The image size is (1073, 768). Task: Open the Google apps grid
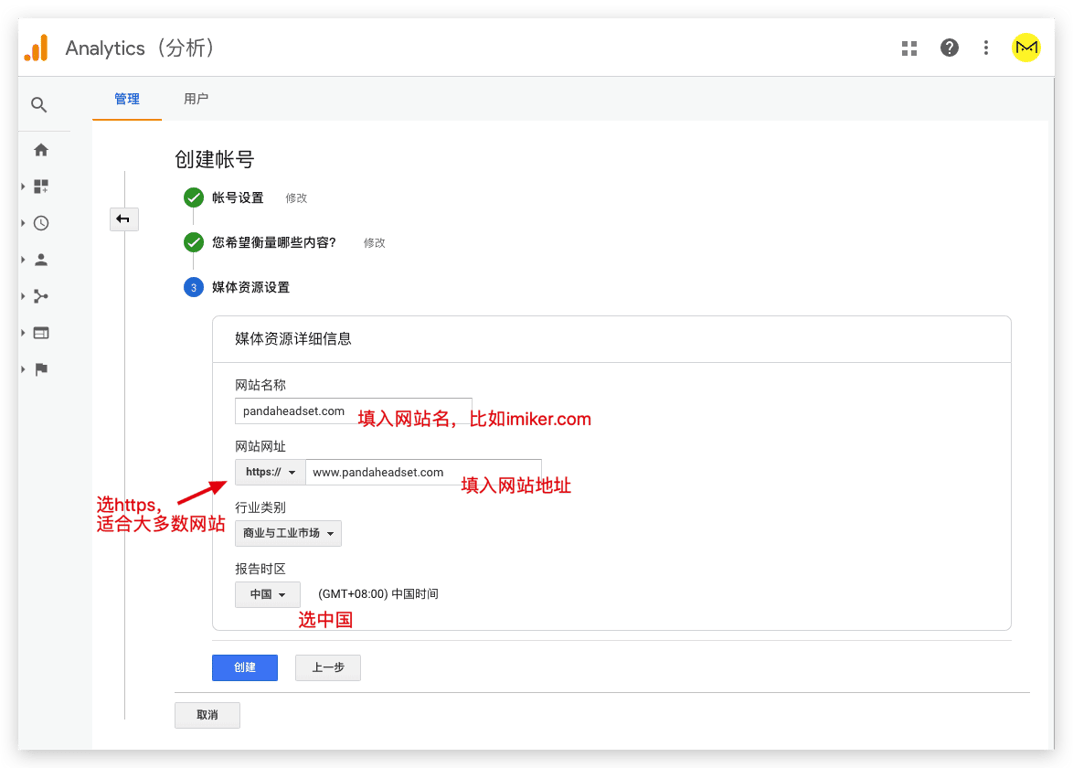coord(909,48)
